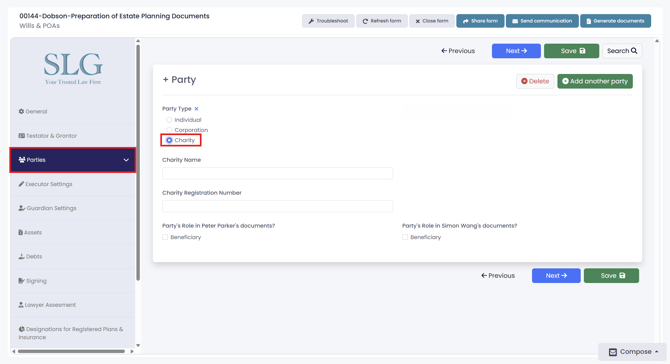Screen dimensions: 670x364
Task: Click the top Save button
Action: (x=571, y=51)
